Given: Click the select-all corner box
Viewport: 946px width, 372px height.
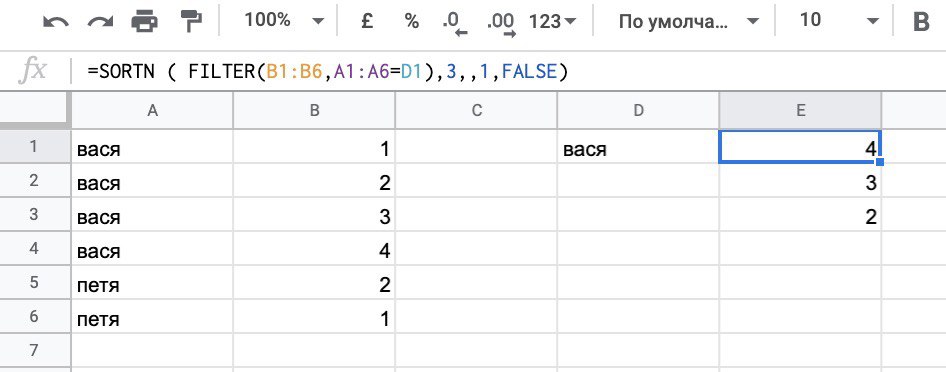Looking at the screenshot, I should [35, 110].
